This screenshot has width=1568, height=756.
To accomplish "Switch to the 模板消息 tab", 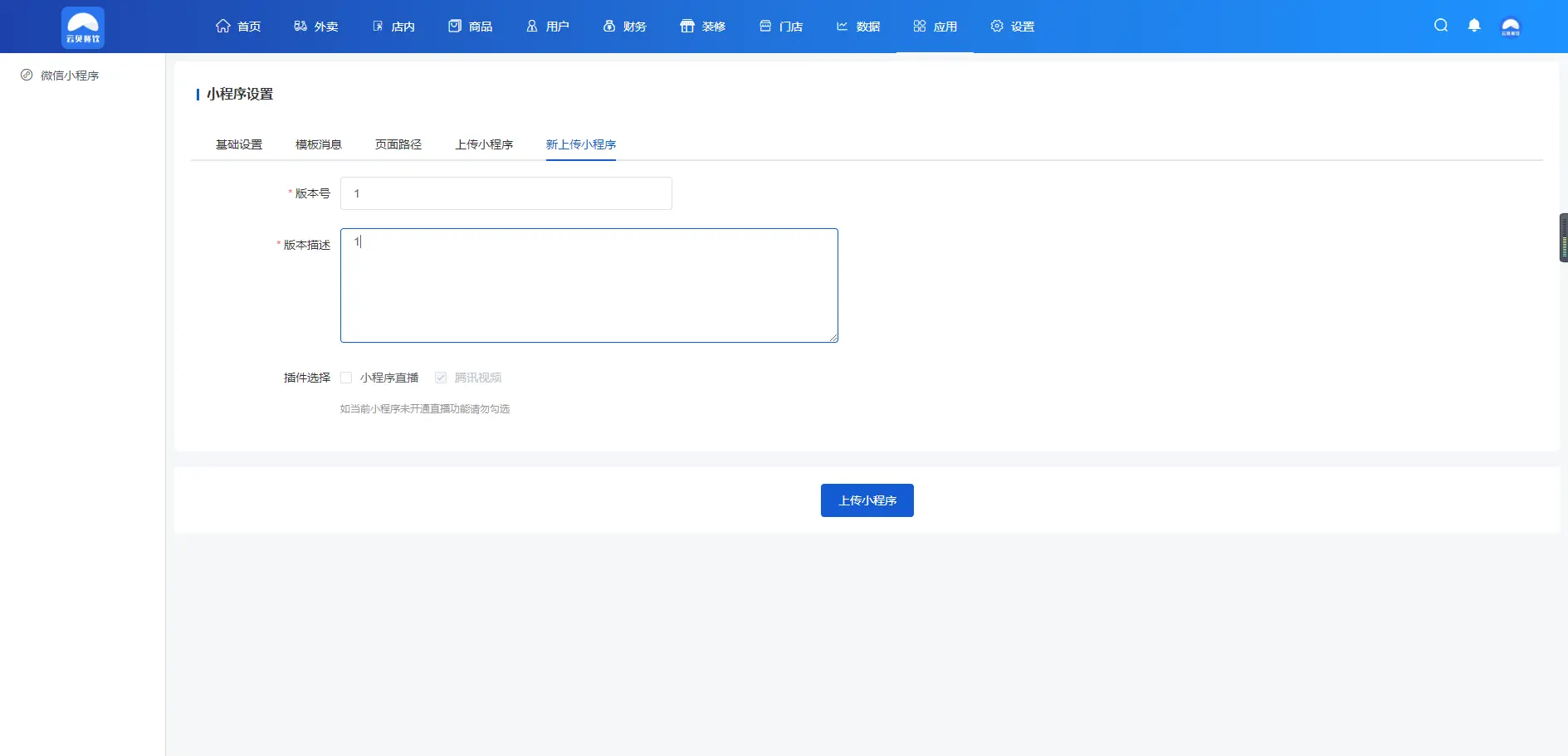I will 319,144.
